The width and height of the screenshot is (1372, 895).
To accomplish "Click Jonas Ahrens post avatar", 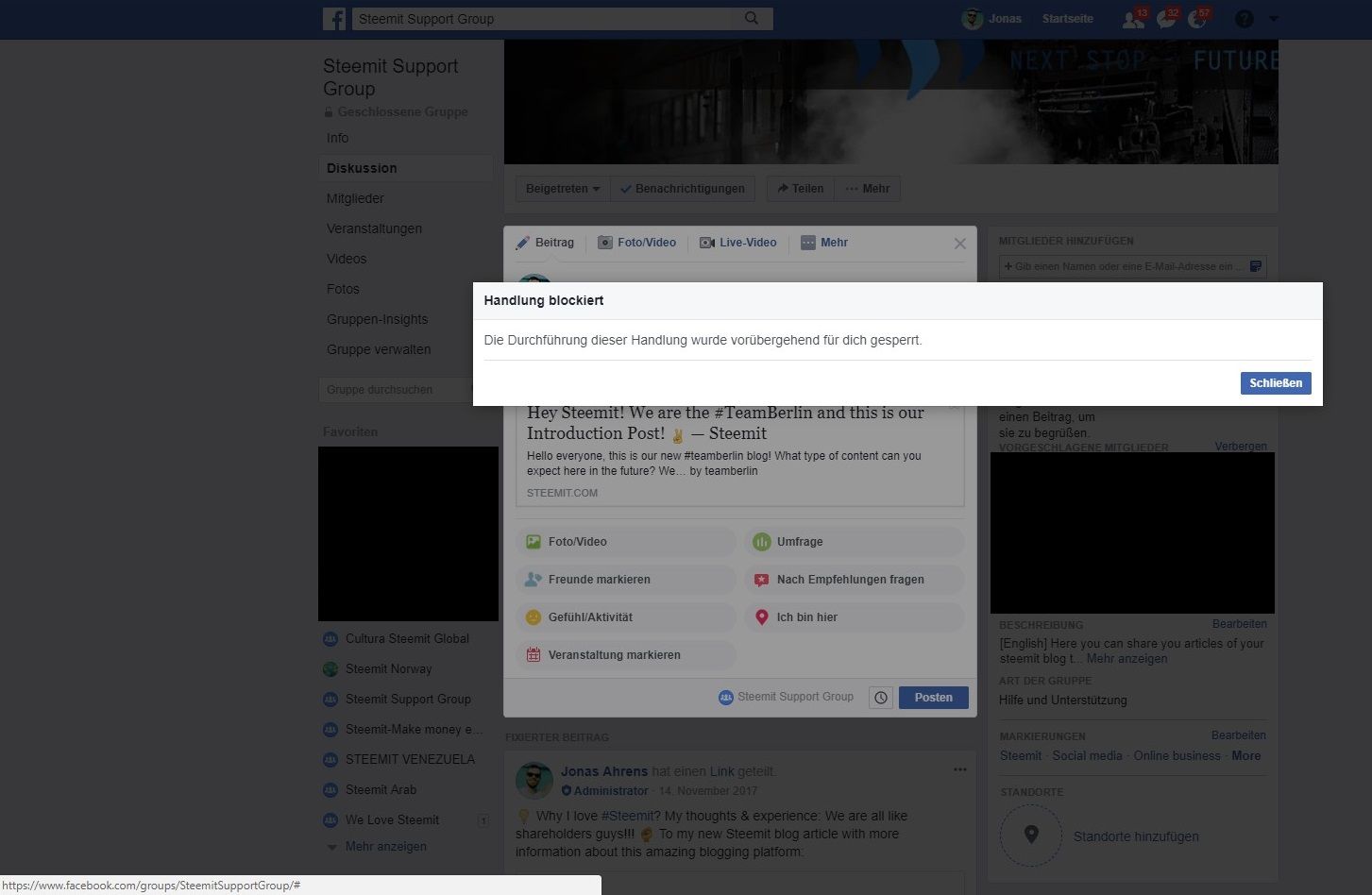I will pyautogui.click(x=534, y=781).
